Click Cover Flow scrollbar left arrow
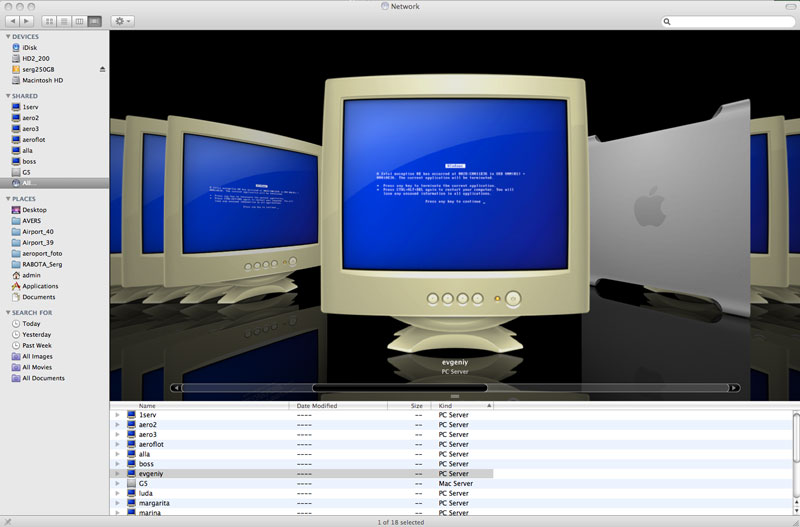Viewport: 800px width, 527px height. pos(176,388)
